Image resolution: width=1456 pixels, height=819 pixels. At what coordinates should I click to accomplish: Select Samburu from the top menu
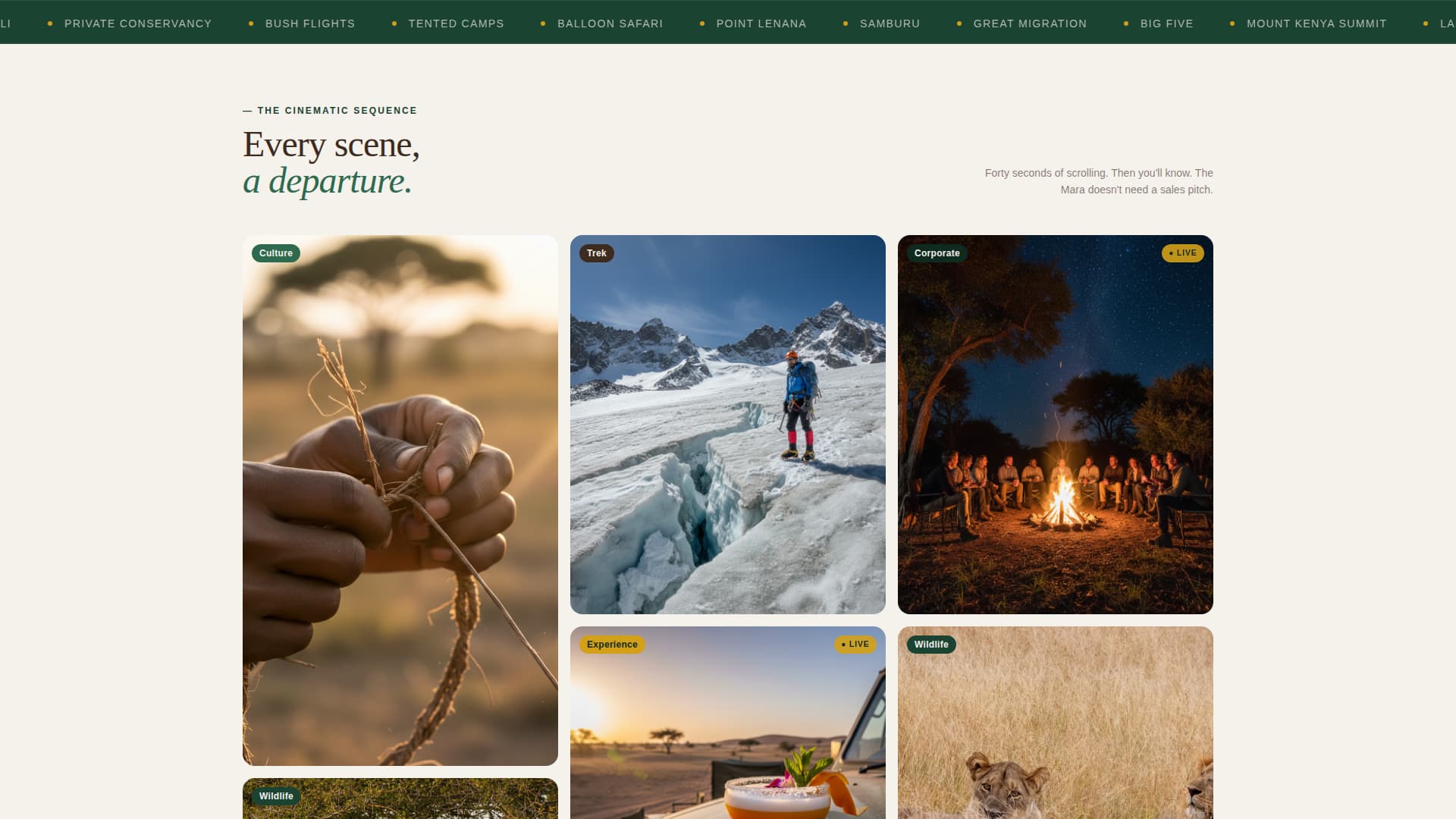(889, 24)
